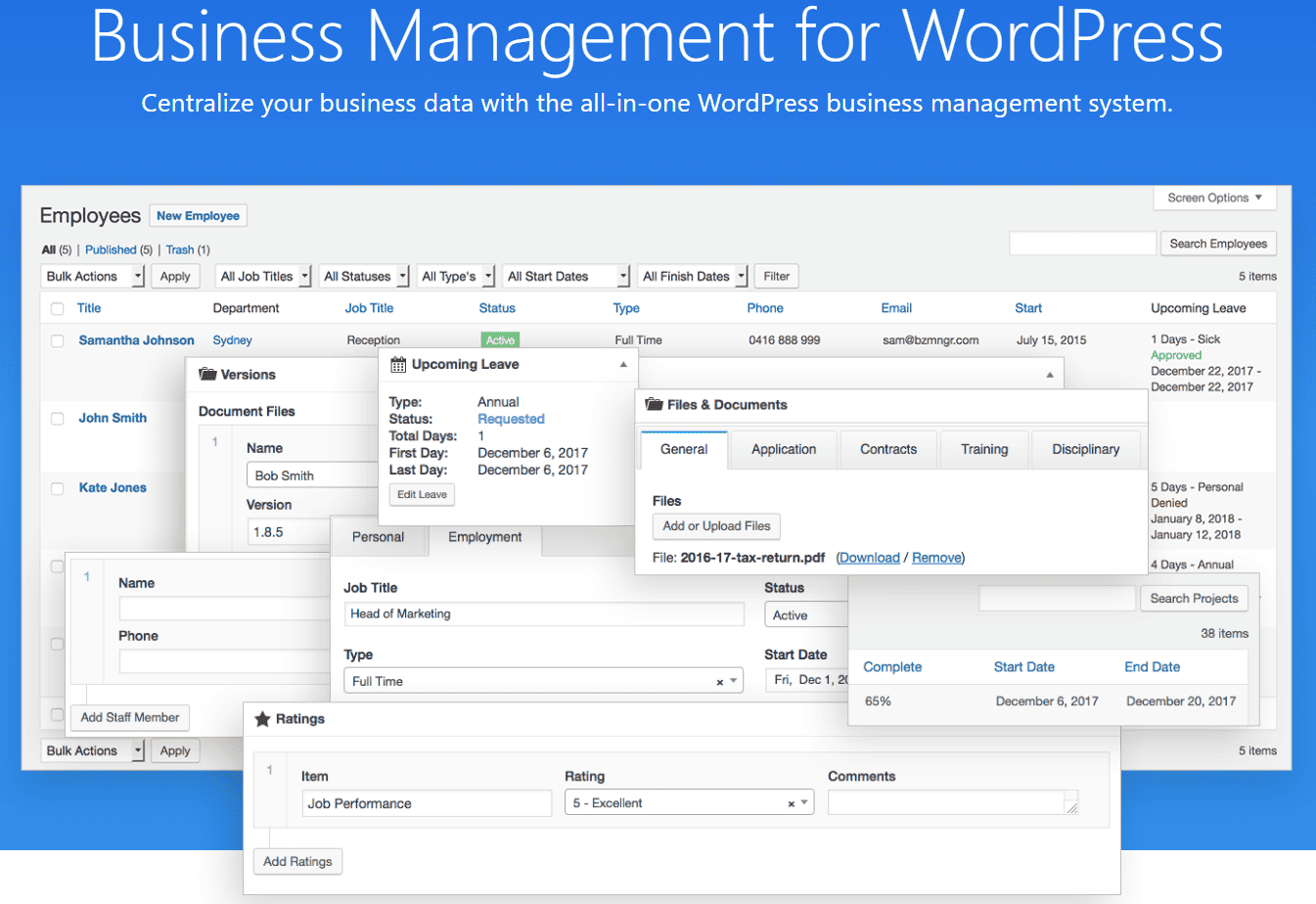Clear the Full Time type selection
The image size is (1316, 904).
719,682
